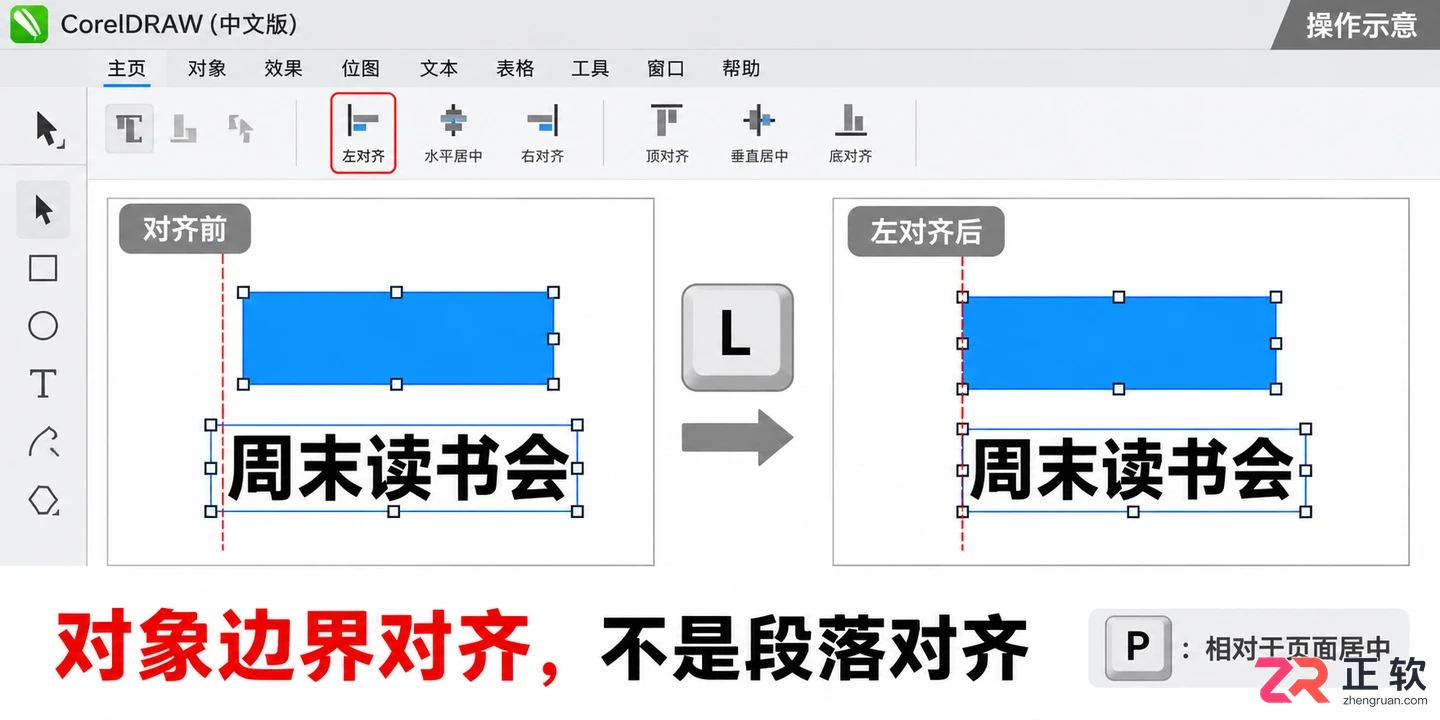Click the blue rectangle in 对齐前 panel
The width and height of the screenshot is (1440, 720).
pos(398,338)
